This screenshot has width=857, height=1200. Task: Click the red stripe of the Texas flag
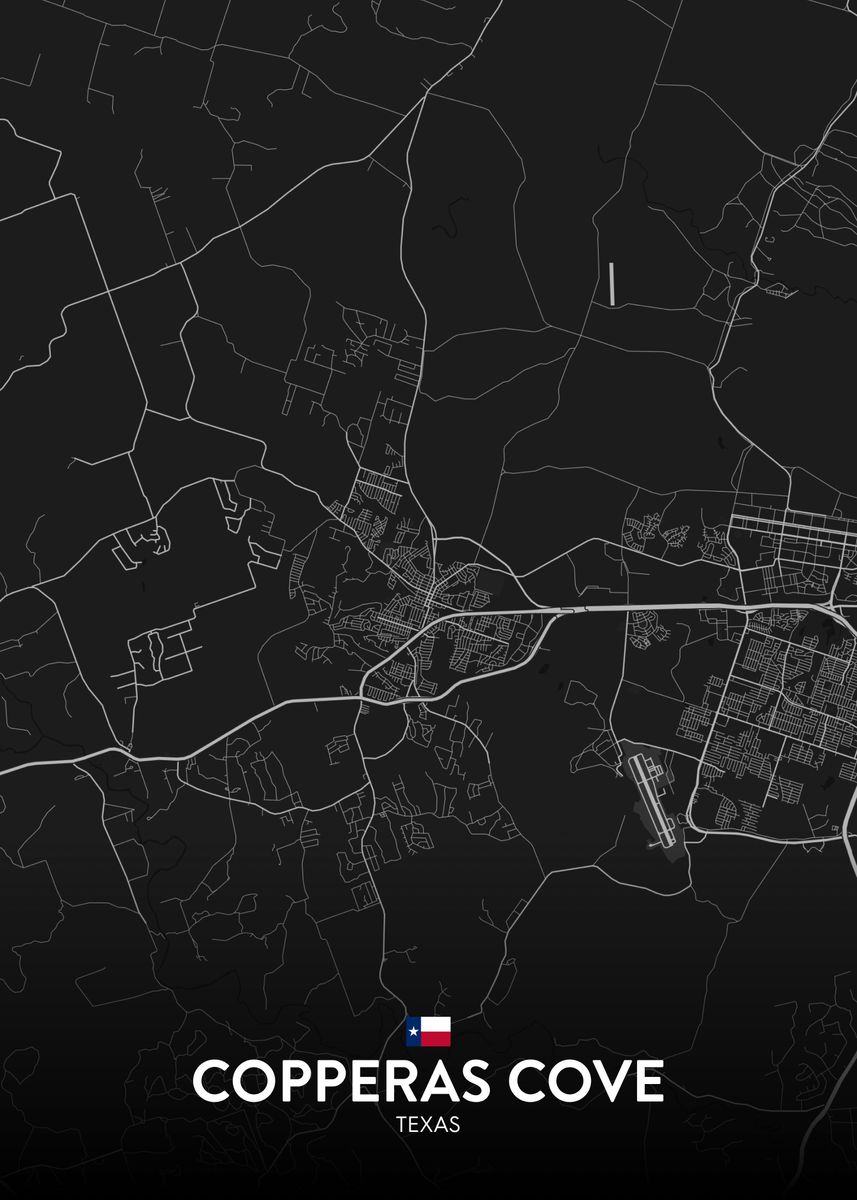coord(436,1038)
